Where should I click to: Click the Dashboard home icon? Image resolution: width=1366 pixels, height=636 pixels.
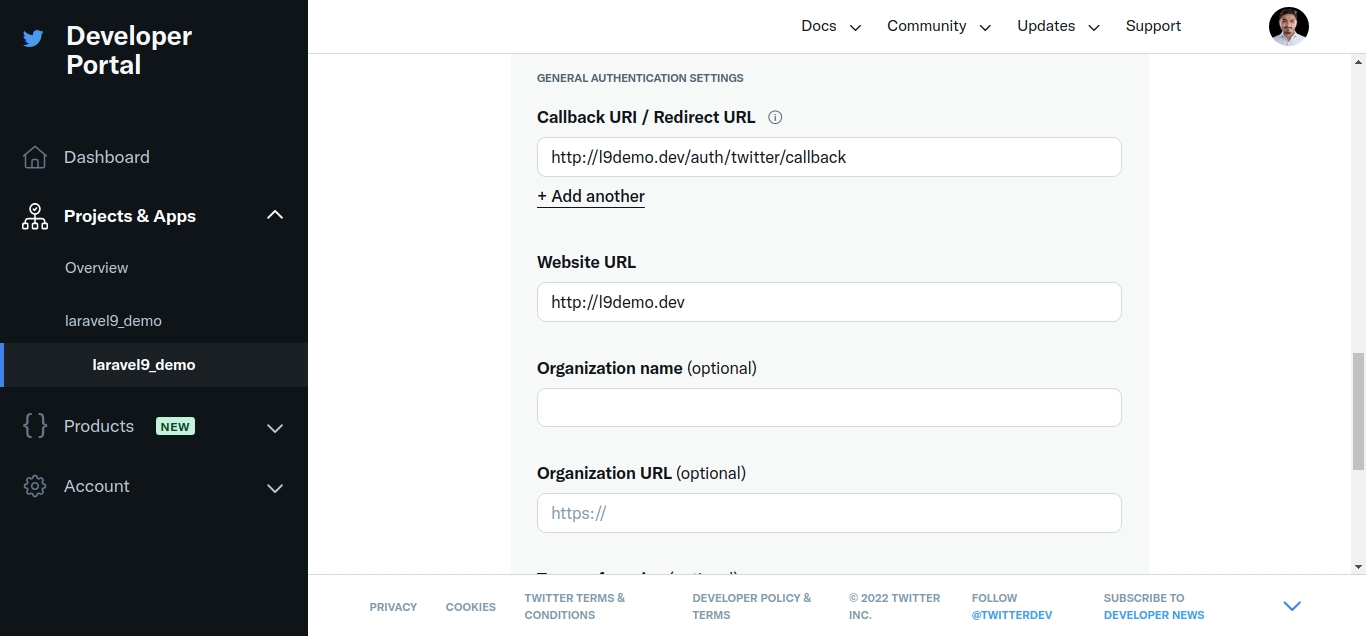pyautogui.click(x=35, y=157)
